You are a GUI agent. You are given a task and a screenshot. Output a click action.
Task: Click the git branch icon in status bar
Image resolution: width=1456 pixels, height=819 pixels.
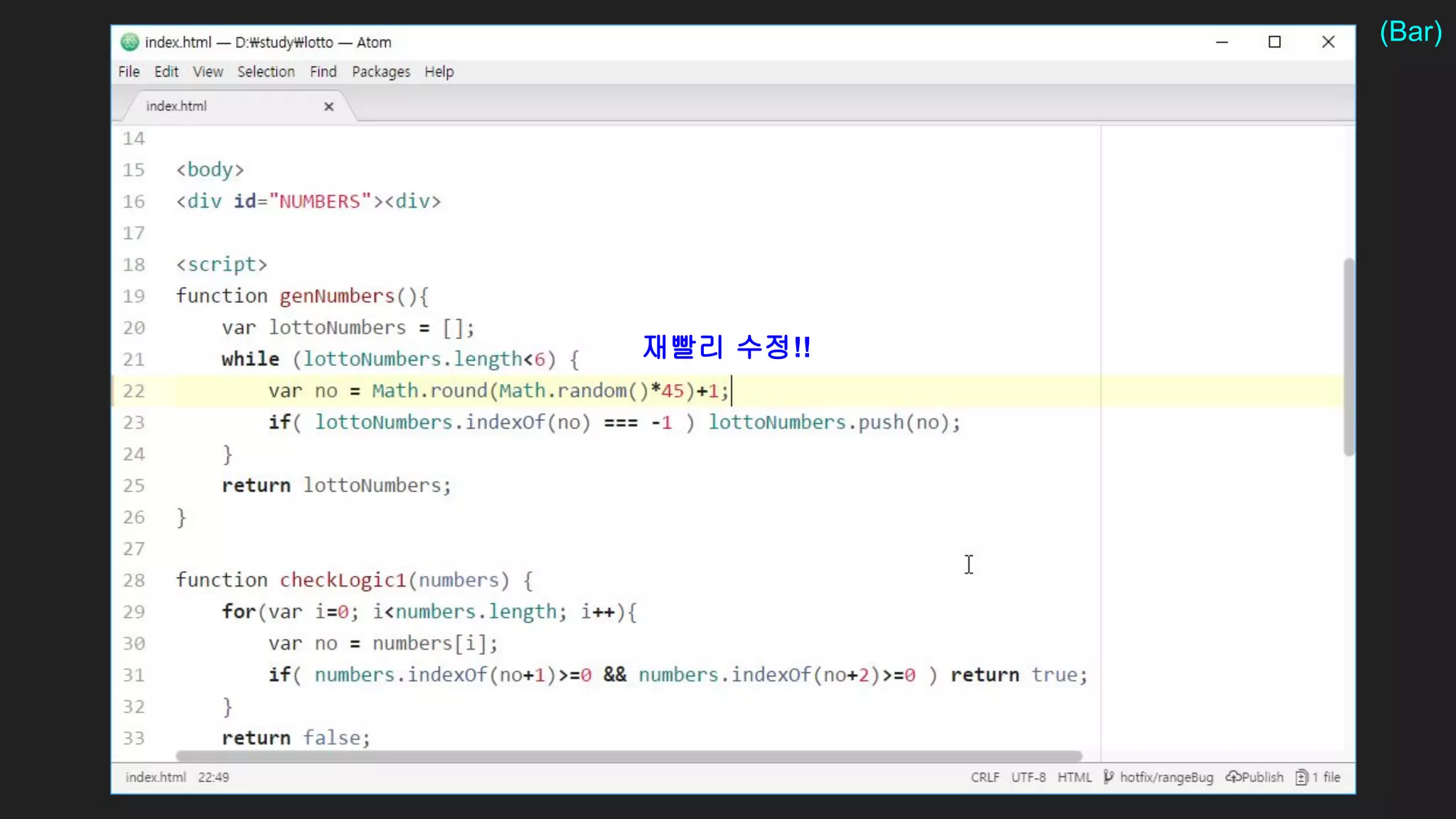click(1108, 777)
